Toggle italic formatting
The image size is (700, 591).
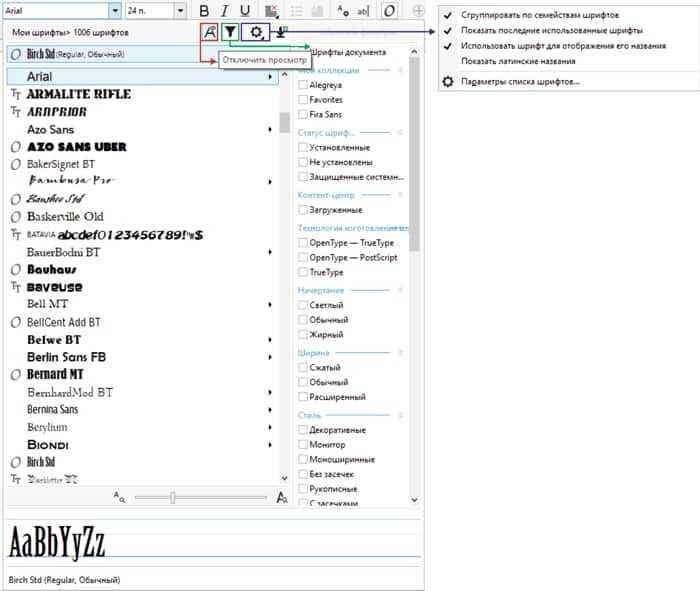[x=225, y=10]
